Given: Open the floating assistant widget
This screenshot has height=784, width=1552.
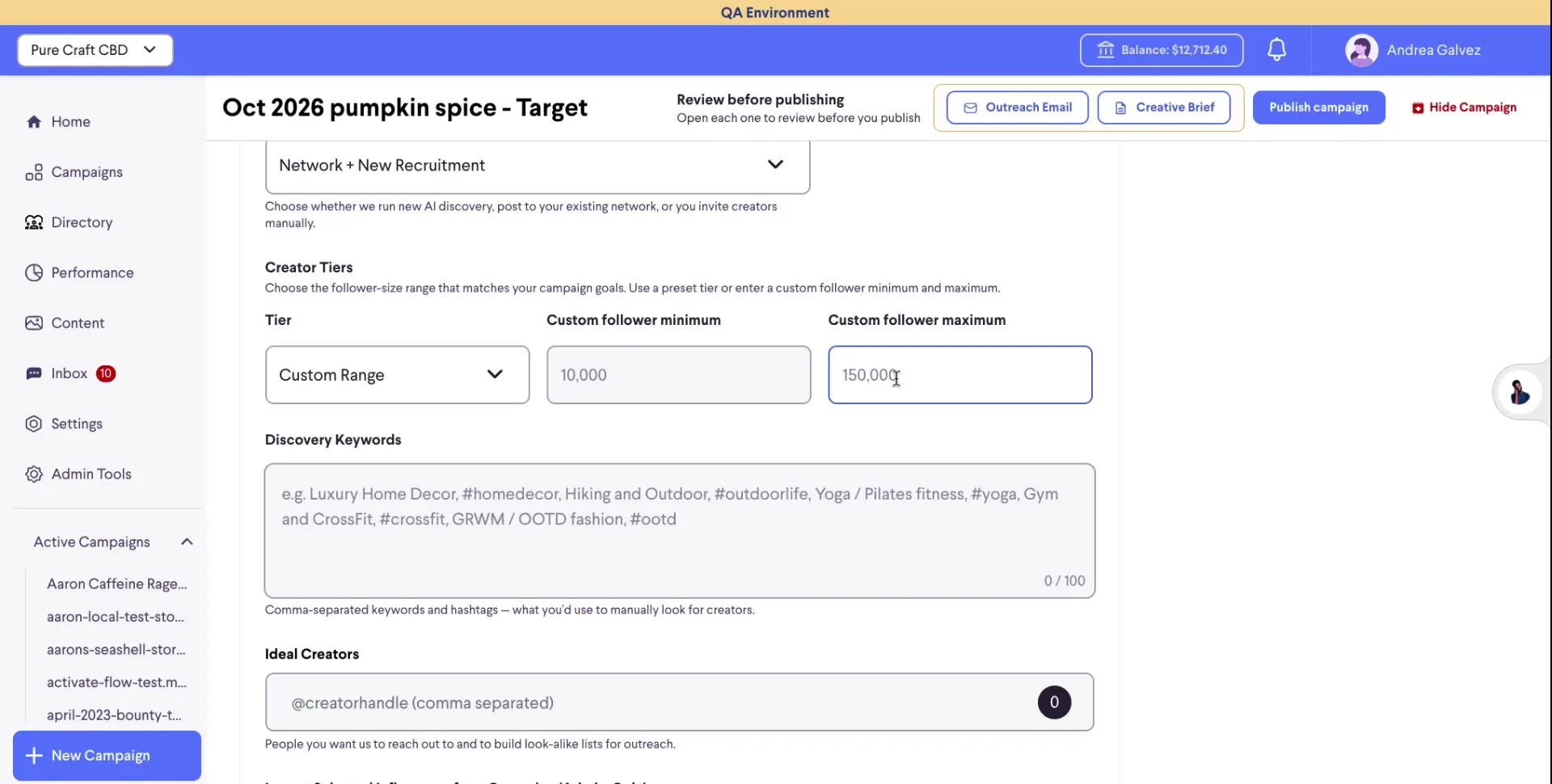Looking at the screenshot, I should [x=1520, y=392].
